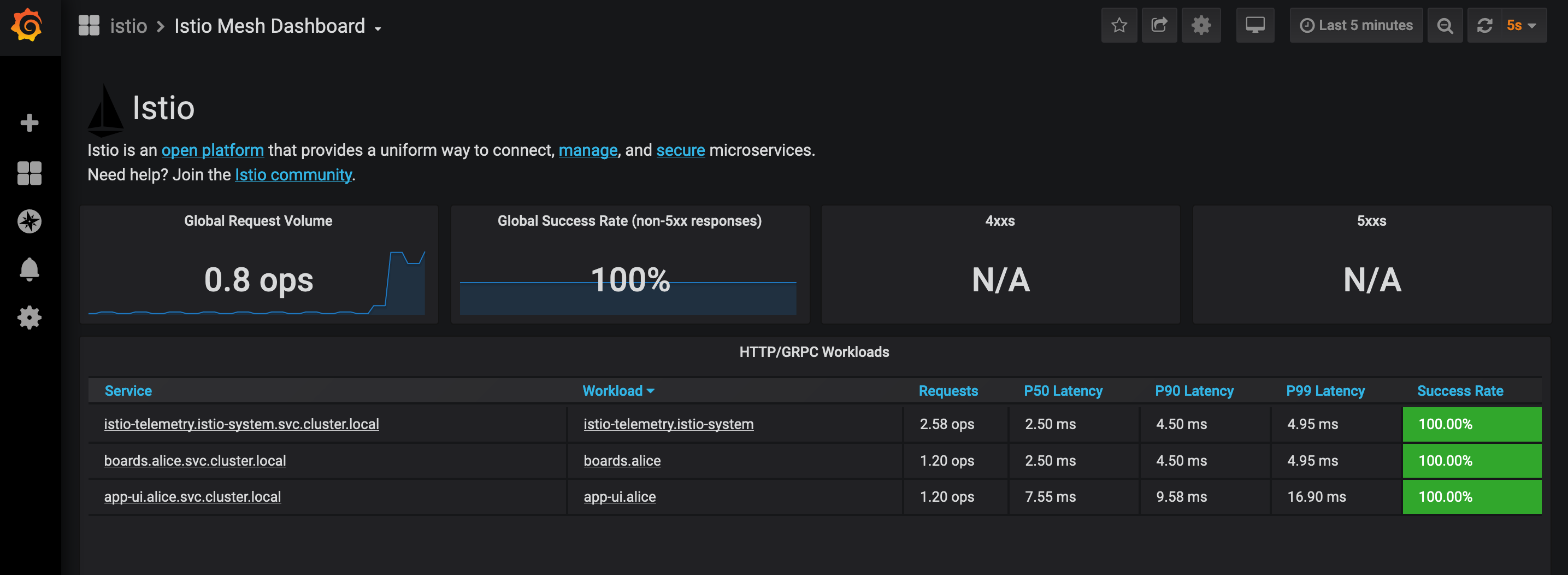Viewport: 1568px width, 575px height.
Task: Open the 4xxs panel title menu
Action: coord(999,220)
